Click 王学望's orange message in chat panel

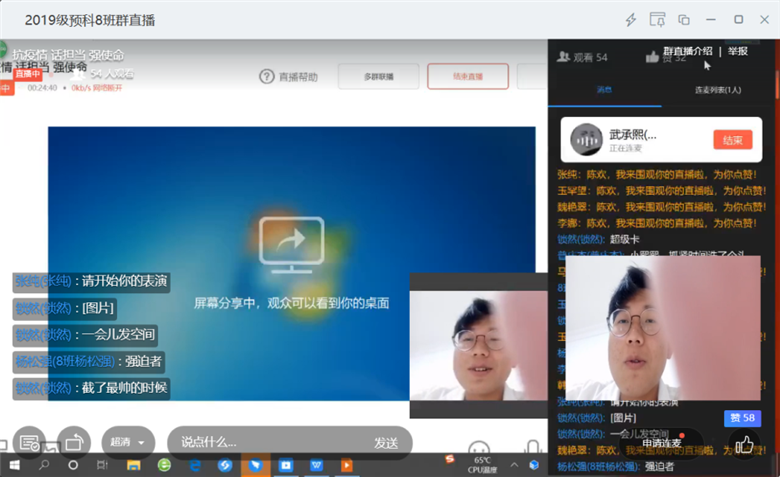(662, 191)
